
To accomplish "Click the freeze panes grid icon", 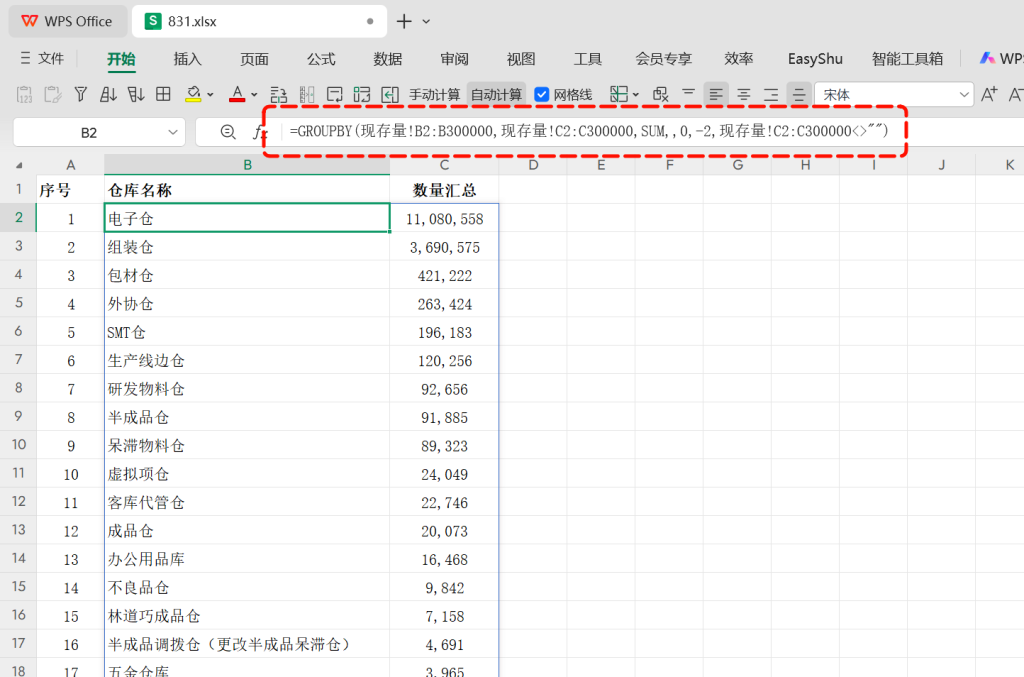I will point(618,95).
